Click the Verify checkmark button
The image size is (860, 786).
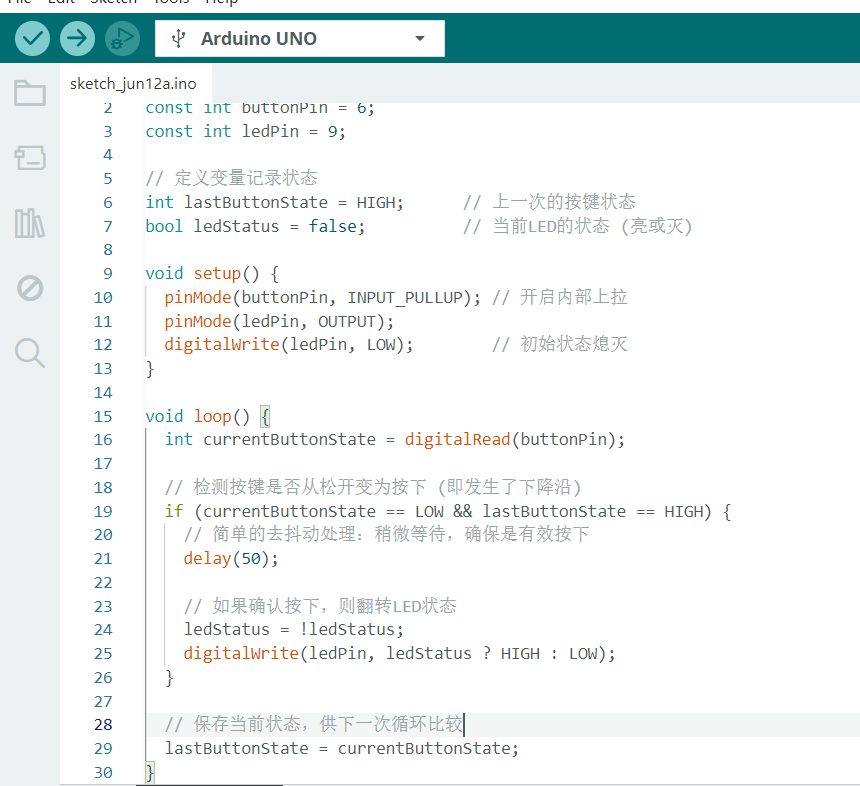tap(32, 38)
